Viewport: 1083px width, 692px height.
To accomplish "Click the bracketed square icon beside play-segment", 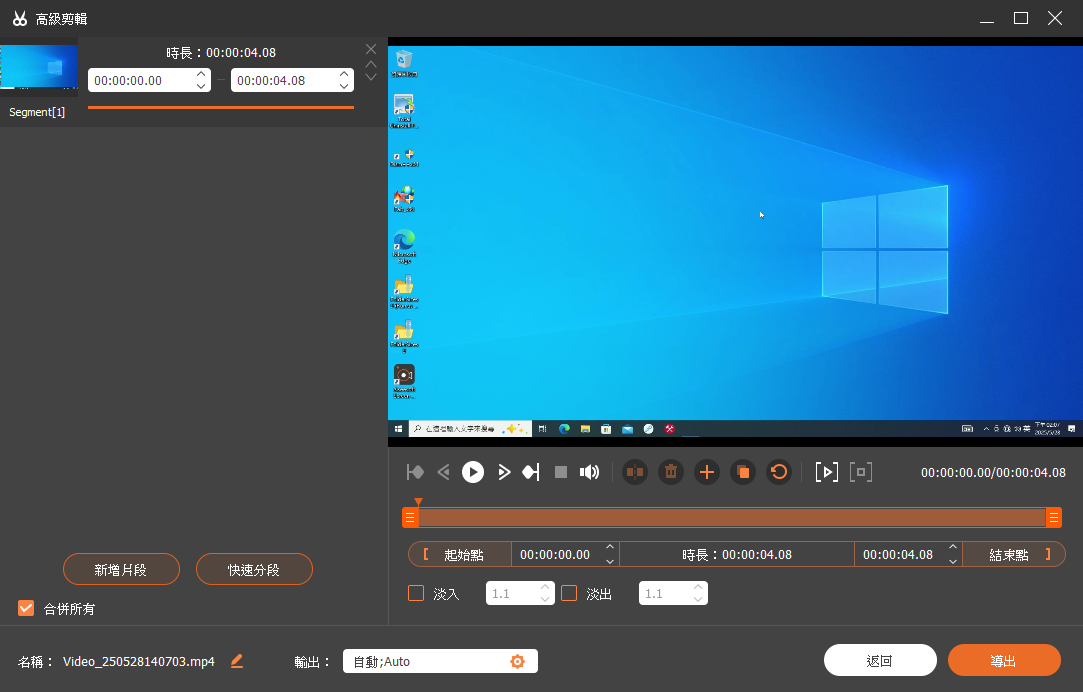I will [861, 472].
